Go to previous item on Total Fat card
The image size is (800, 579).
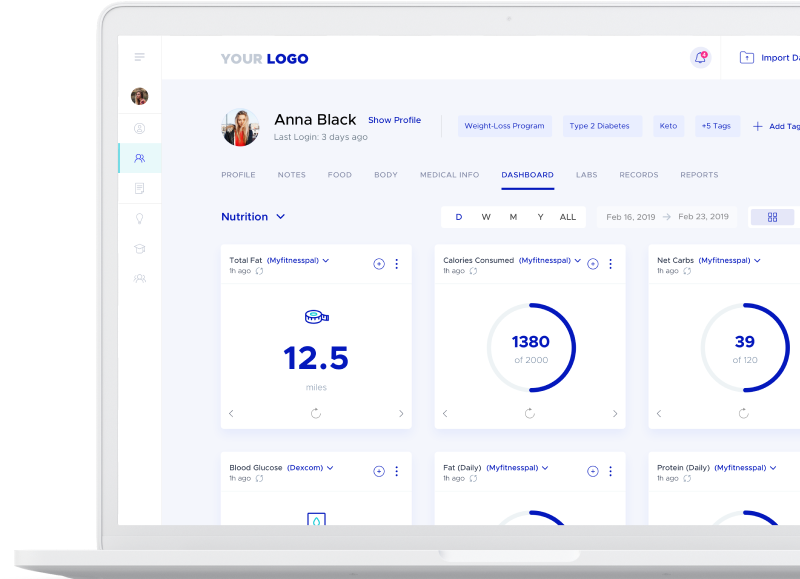(231, 413)
